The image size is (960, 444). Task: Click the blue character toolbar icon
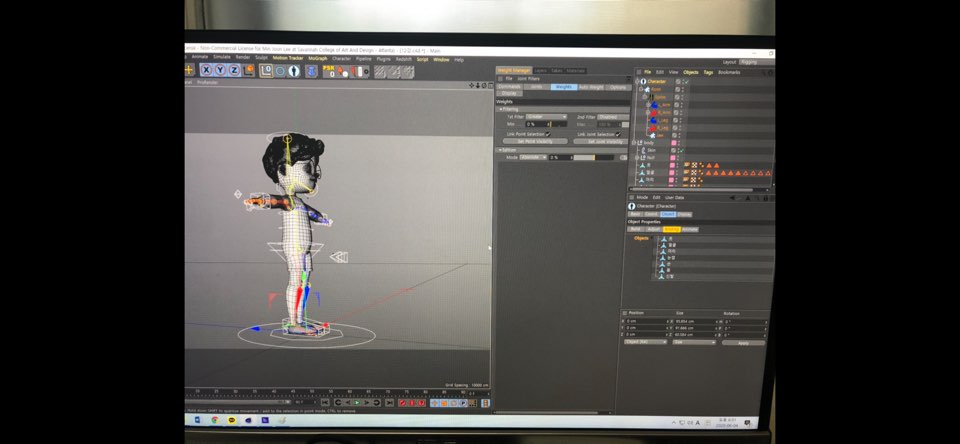pos(311,71)
